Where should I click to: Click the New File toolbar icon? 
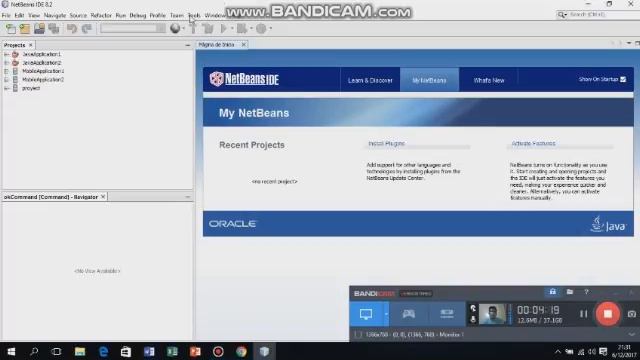click(11, 29)
